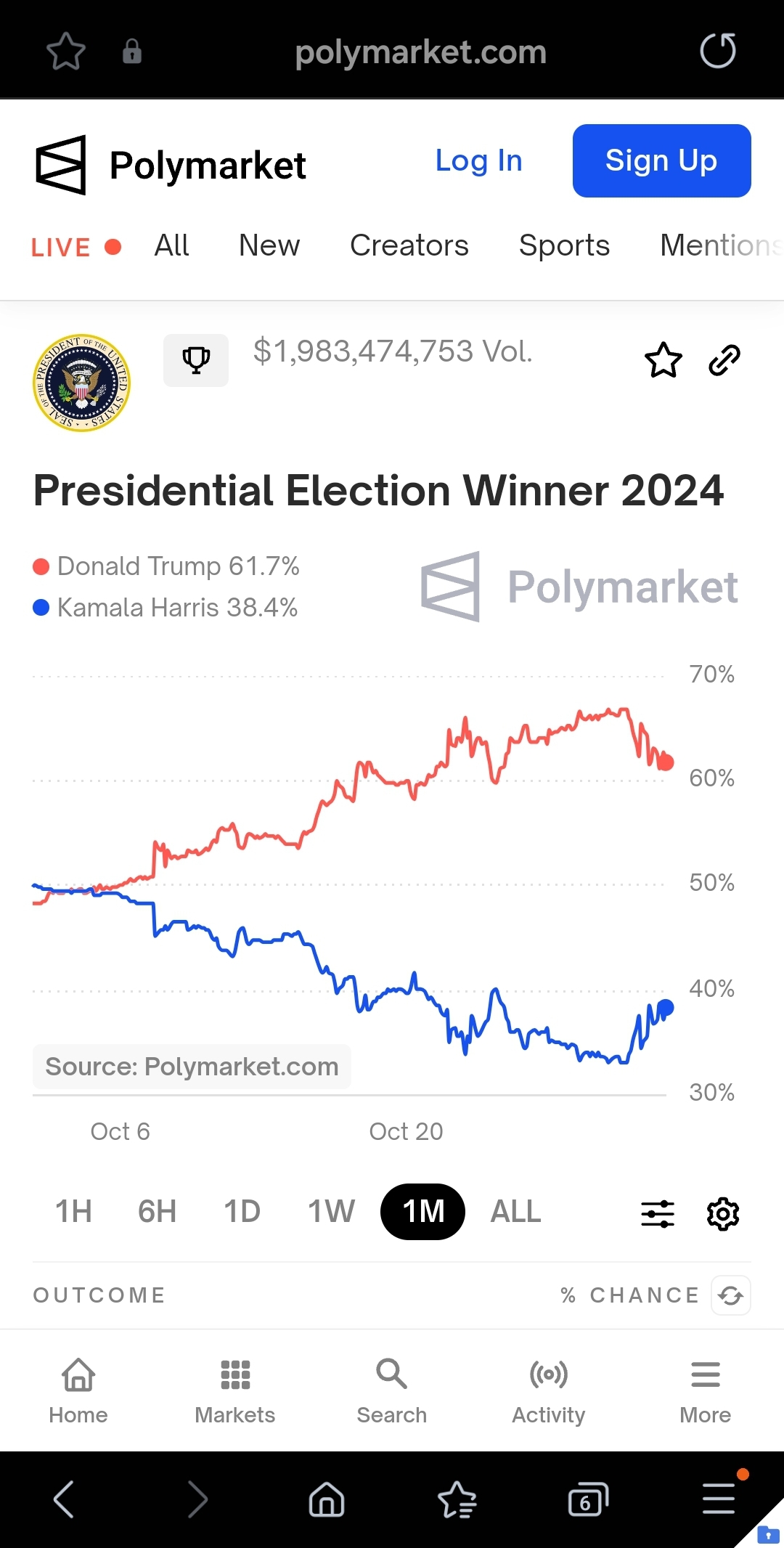Image resolution: width=784 pixels, height=1548 pixels.
Task: Swap the % chance refresh icon
Action: [x=731, y=1295]
